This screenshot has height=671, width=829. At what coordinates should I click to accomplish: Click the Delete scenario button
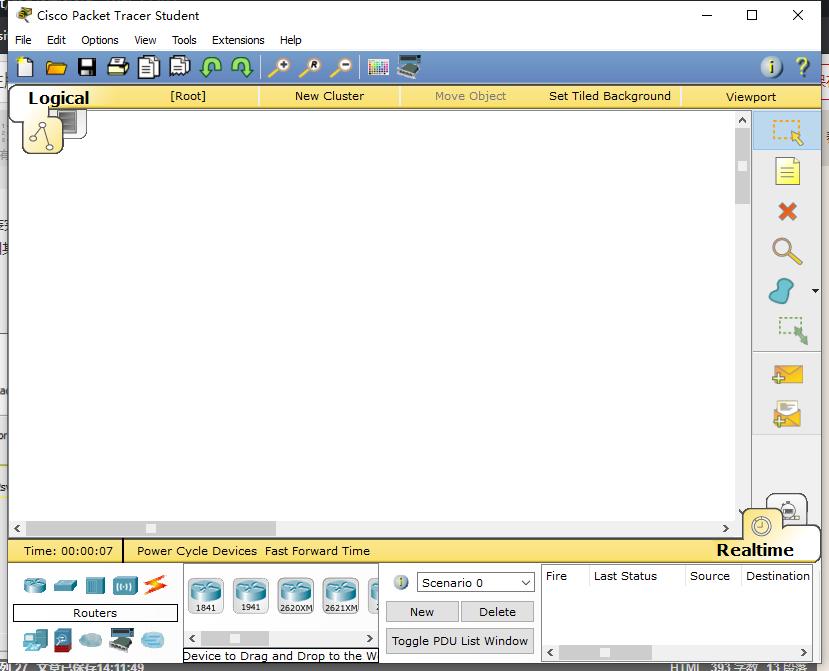497,612
